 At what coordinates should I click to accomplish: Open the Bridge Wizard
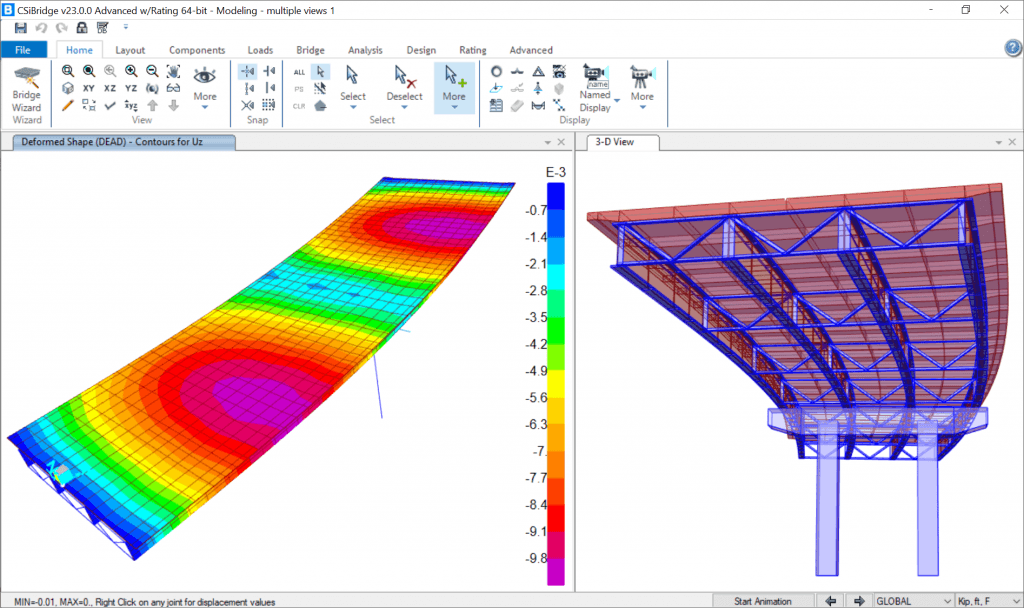[x=26, y=90]
